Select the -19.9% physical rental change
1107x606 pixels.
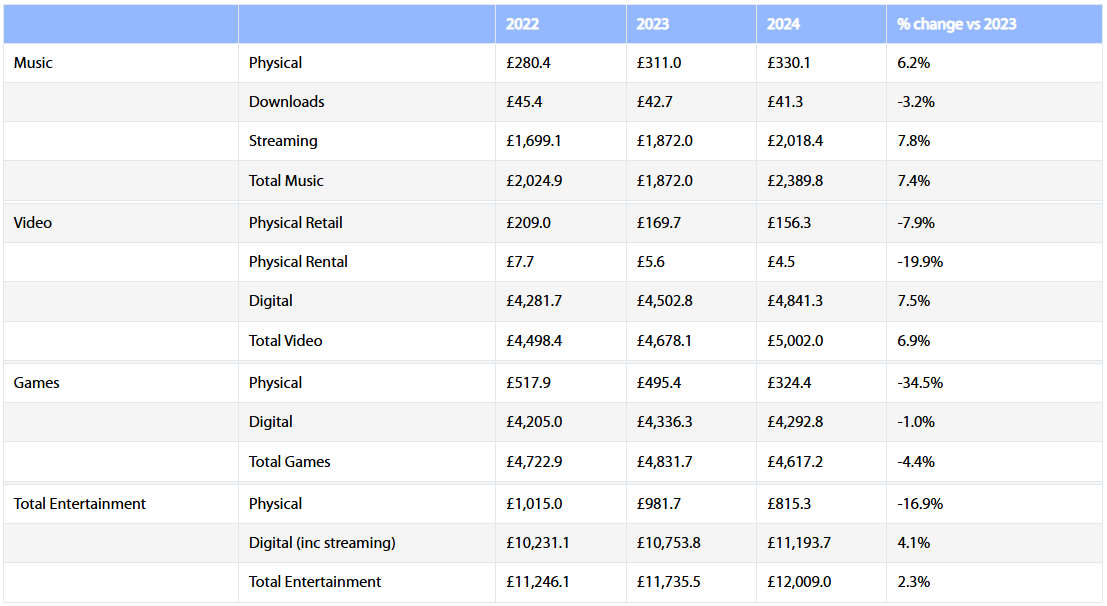pos(920,262)
